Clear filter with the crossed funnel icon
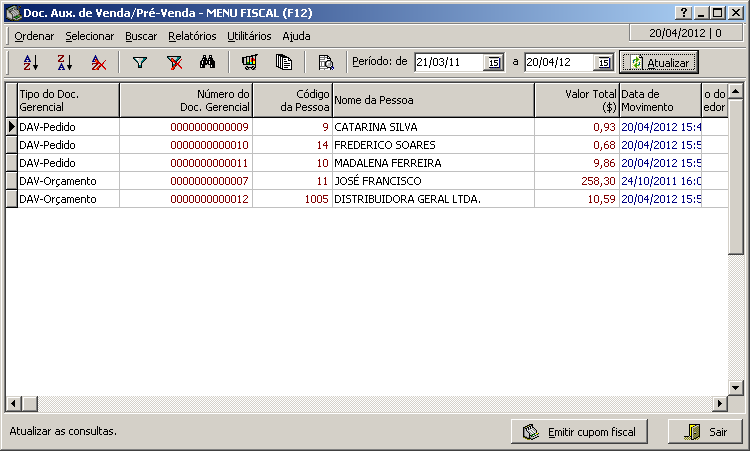The height and width of the screenshot is (451, 750). 174,62
